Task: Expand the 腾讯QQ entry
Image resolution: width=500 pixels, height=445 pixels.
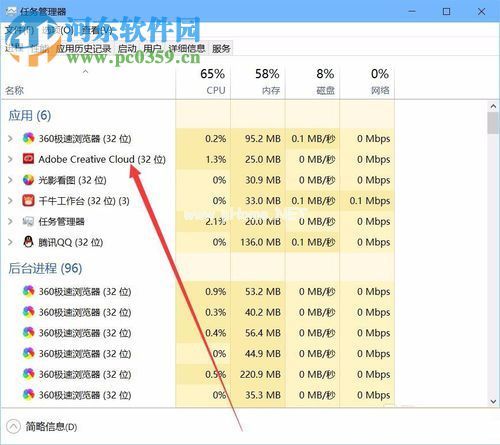Action: click(10, 242)
